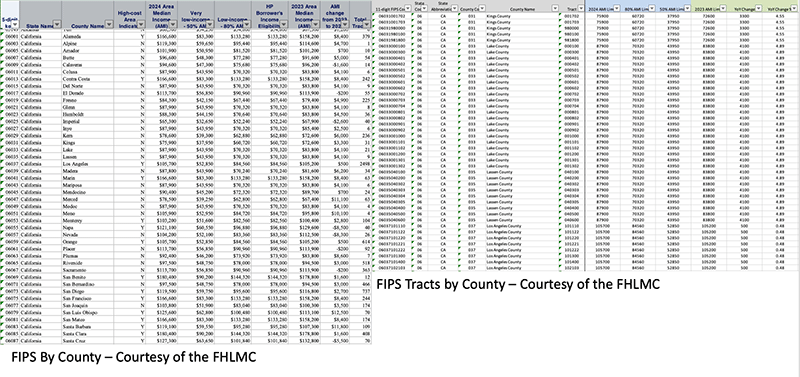Open County Name filter in tracts table
The height and width of the screenshot is (377, 800).
[x=556, y=8]
